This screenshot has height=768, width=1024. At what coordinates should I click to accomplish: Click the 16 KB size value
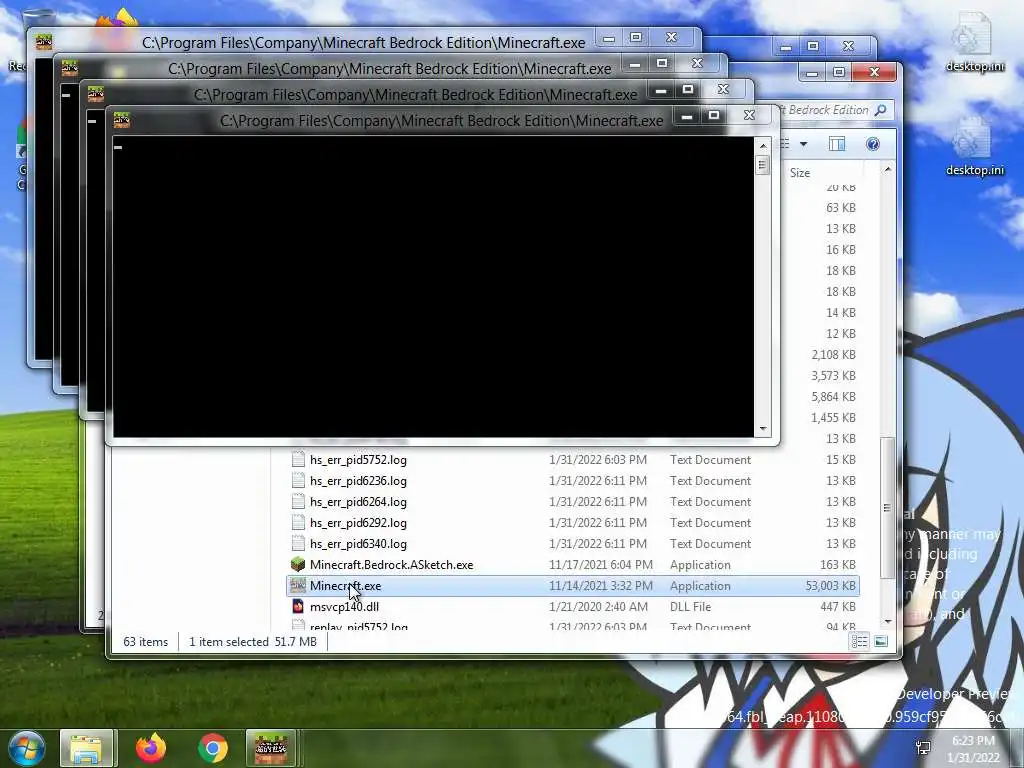coord(840,249)
